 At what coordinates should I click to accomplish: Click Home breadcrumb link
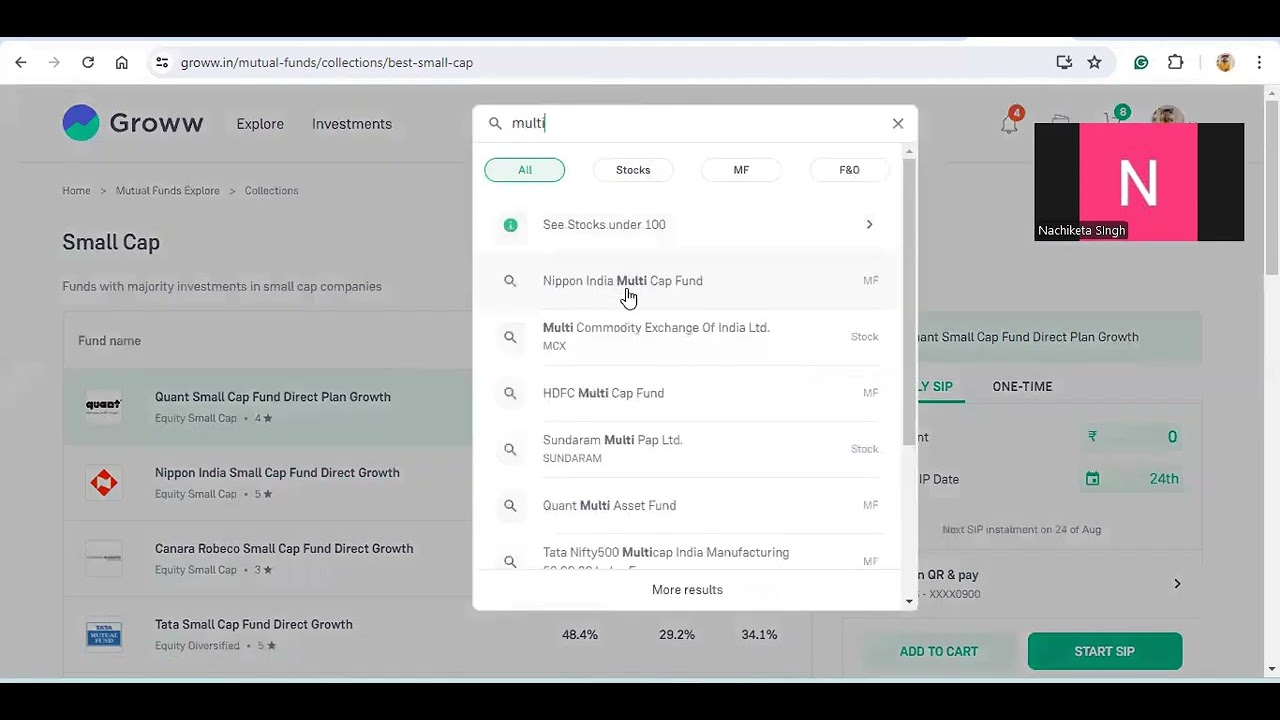click(76, 191)
